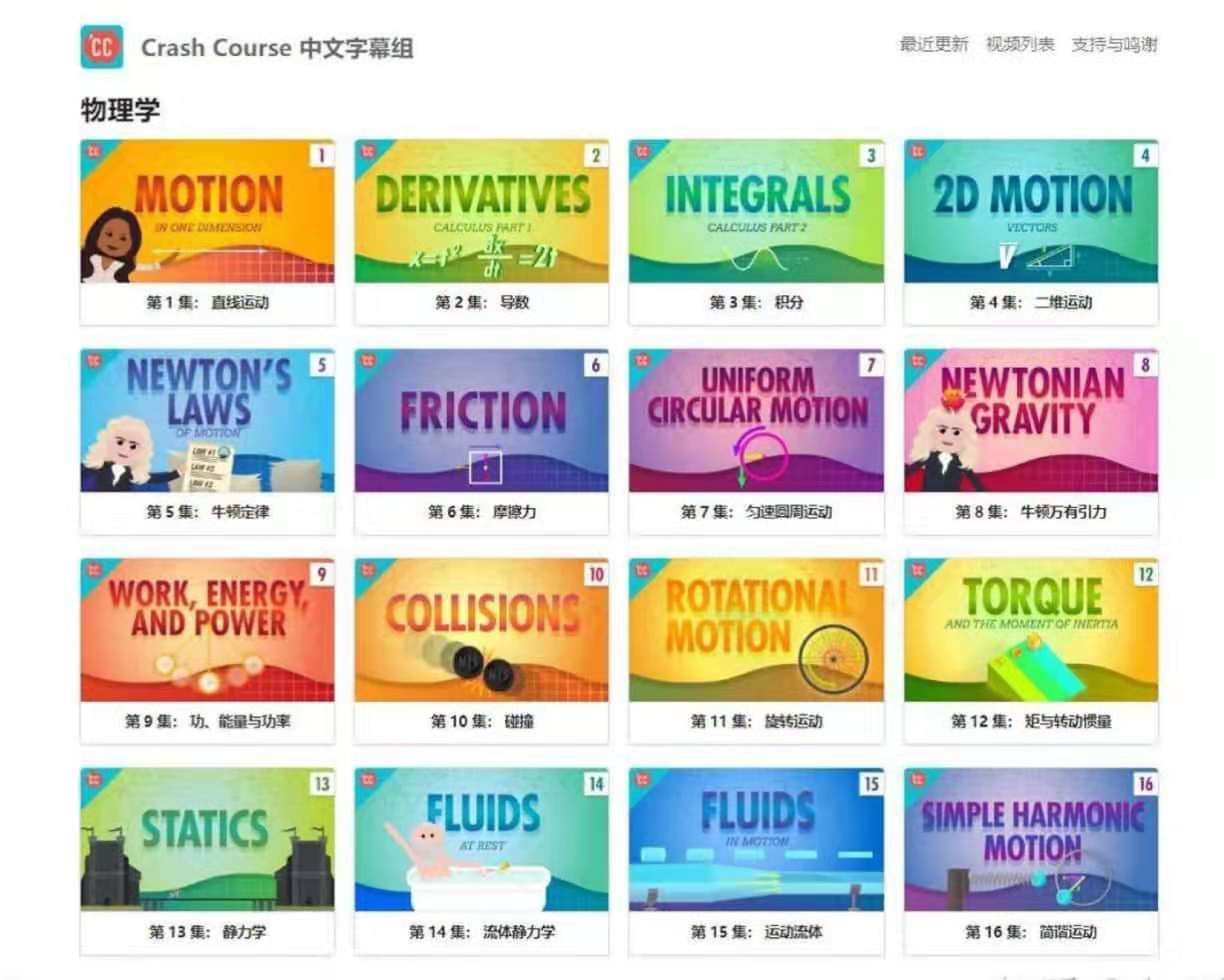Click the caption 第 8 集: 牛顿万有引力
1224x980 pixels.
point(1031,513)
